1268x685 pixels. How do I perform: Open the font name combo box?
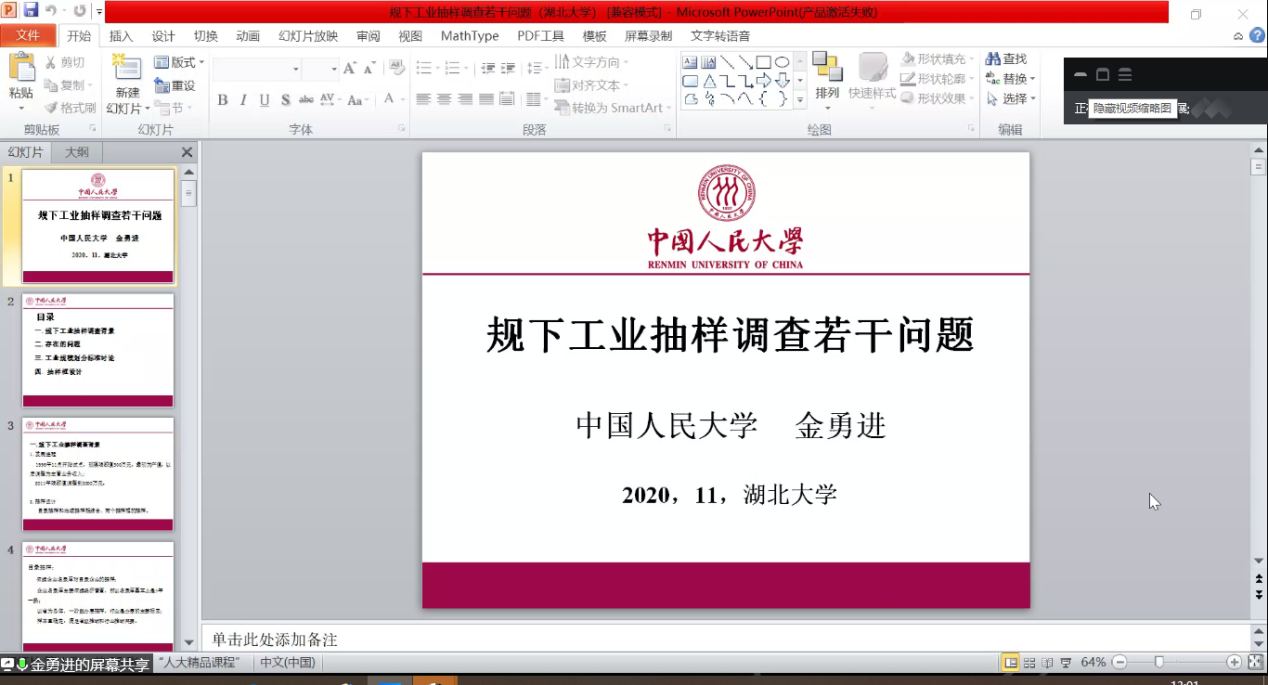[x=256, y=69]
